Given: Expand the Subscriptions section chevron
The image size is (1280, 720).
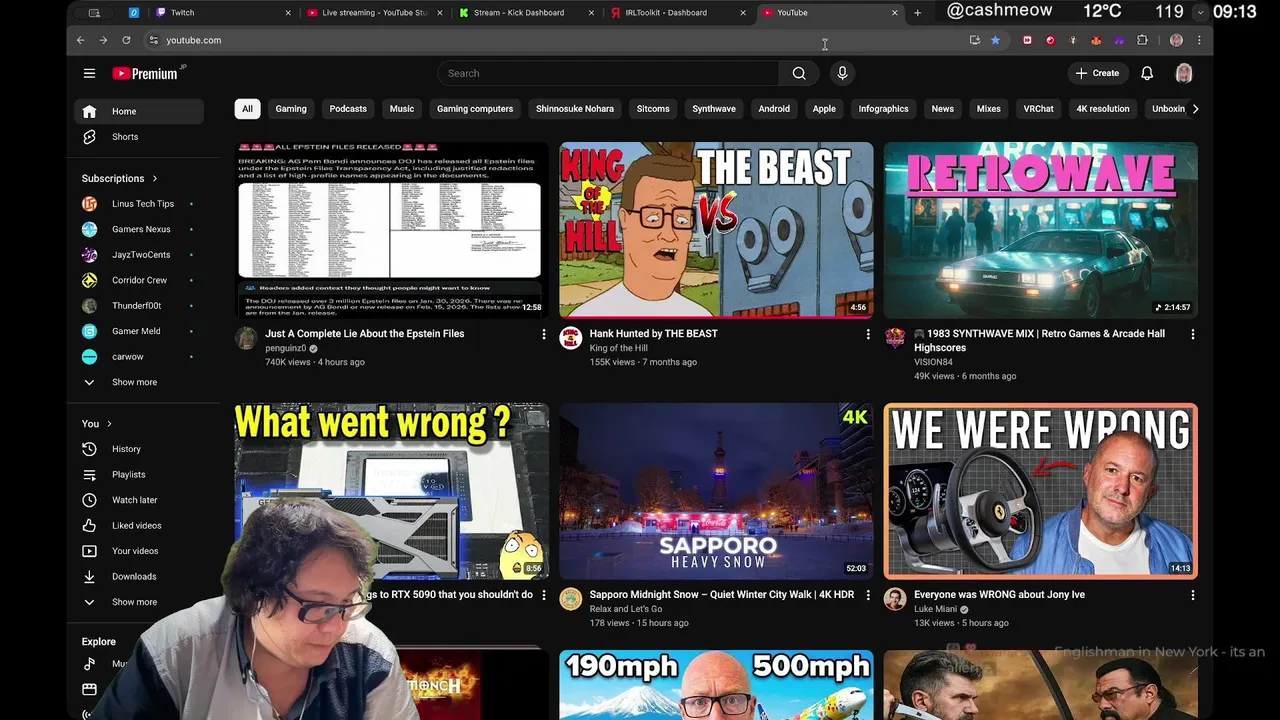Looking at the screenshot, I should [x=154, y=179].
